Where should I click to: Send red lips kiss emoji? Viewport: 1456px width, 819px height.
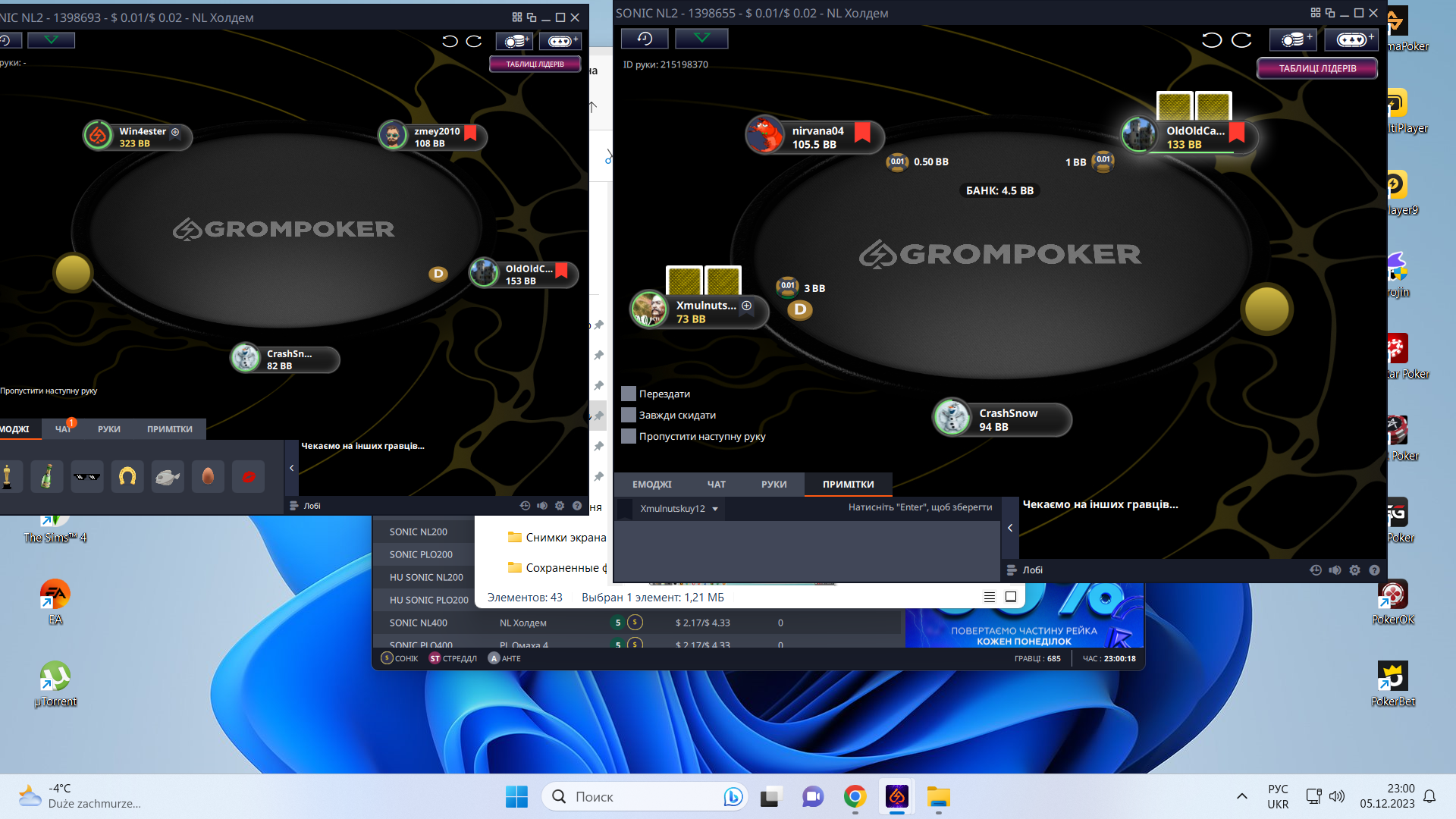point(248,476)
